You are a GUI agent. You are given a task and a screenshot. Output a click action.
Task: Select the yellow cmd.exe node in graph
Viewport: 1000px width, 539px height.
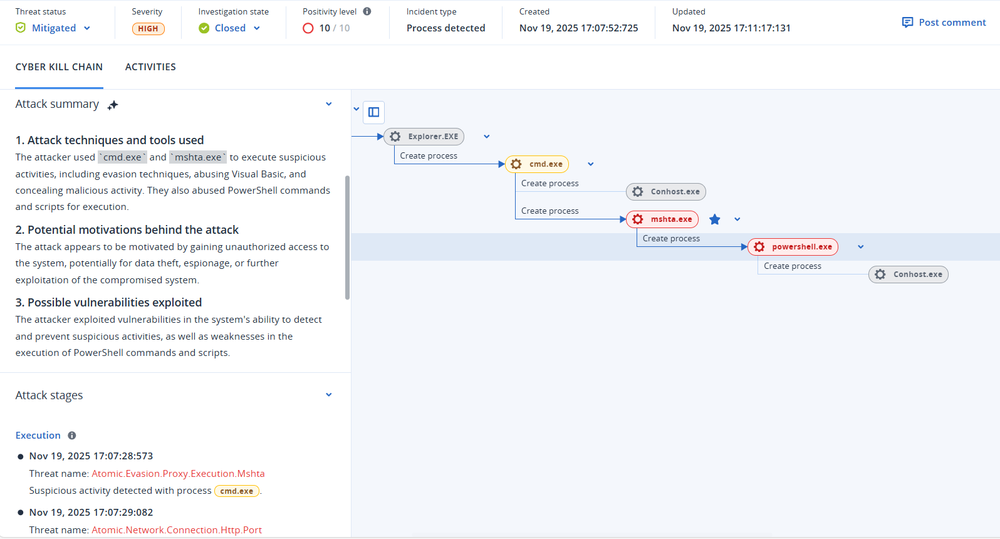[x=537, y=164]
